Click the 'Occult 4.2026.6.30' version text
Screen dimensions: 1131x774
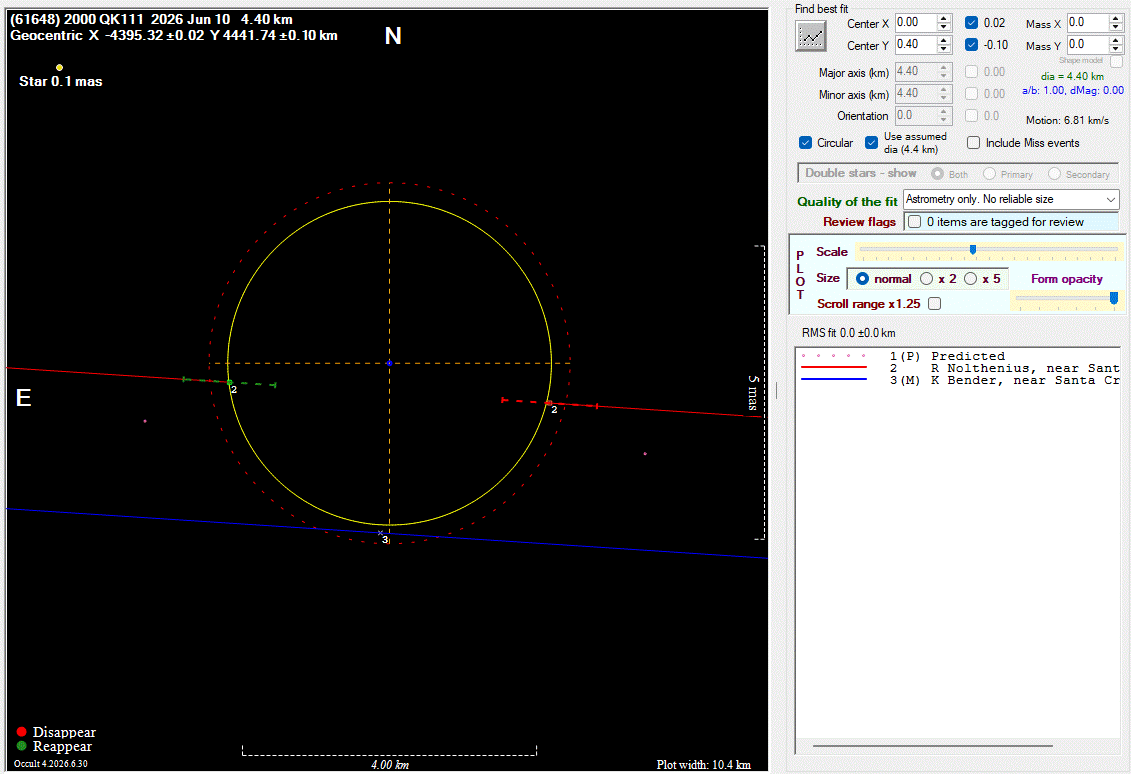point(50,764)
